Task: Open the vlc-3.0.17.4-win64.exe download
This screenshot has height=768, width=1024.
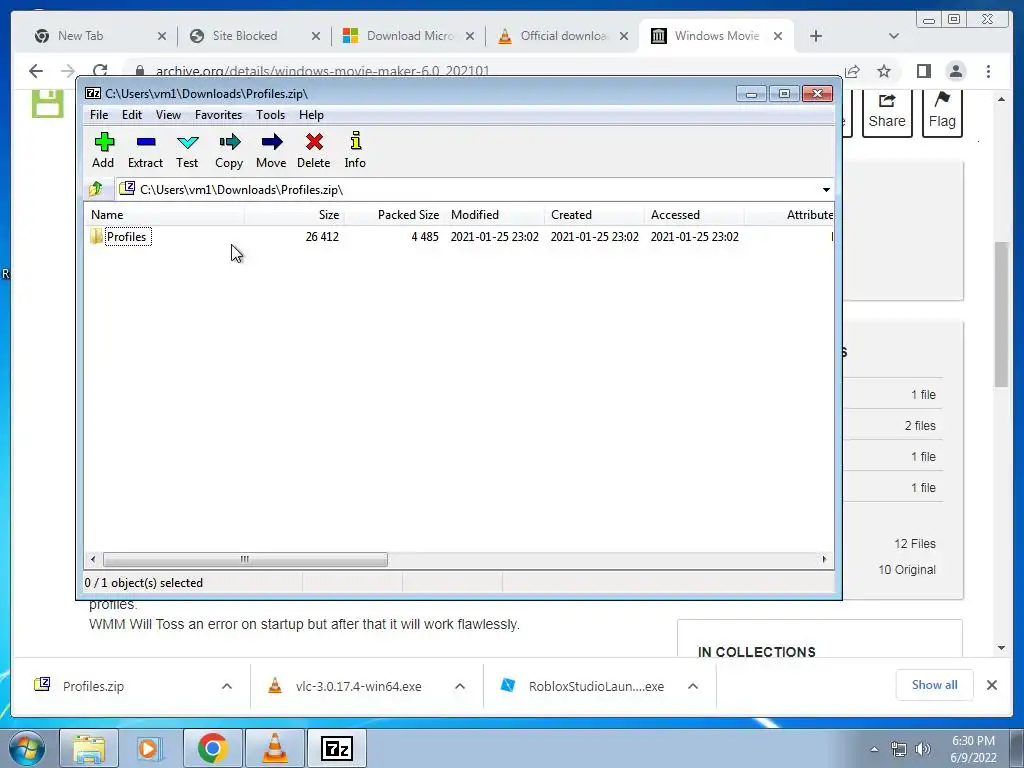Action: (358, 686)
